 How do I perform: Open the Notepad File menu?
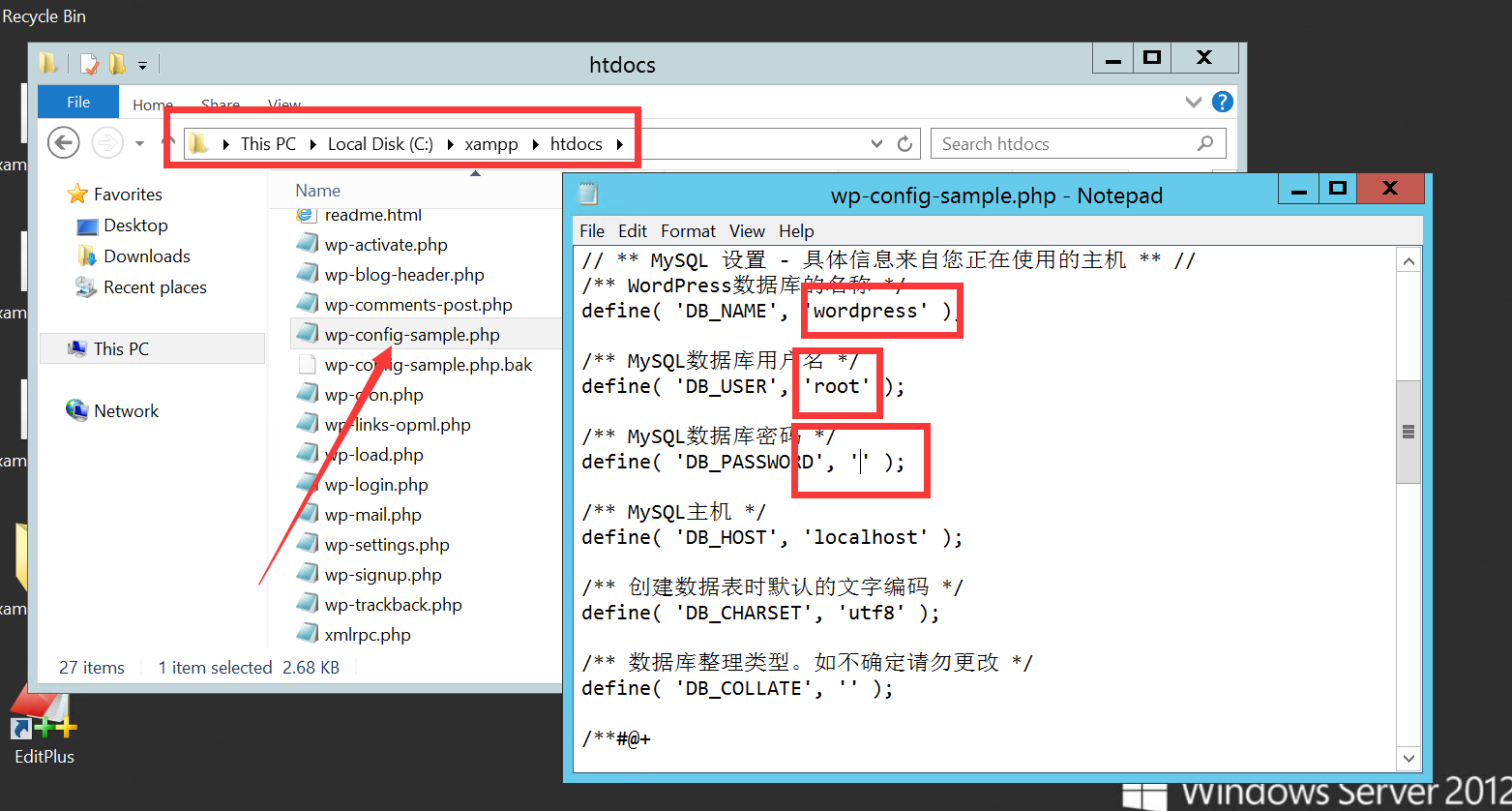(592, 231)
